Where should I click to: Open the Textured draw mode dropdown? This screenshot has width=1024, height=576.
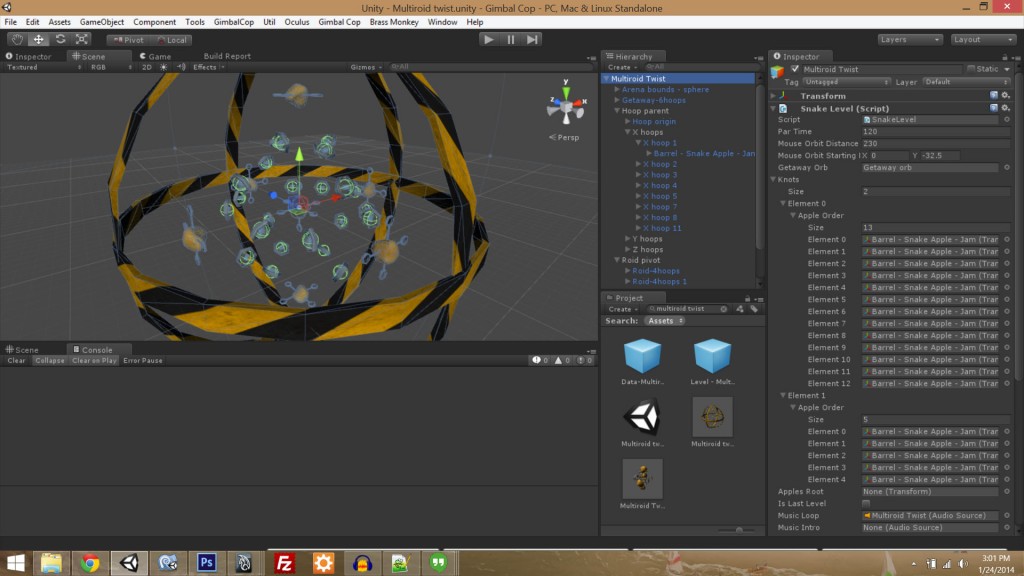pyautogui.click(x=44, y=67)
